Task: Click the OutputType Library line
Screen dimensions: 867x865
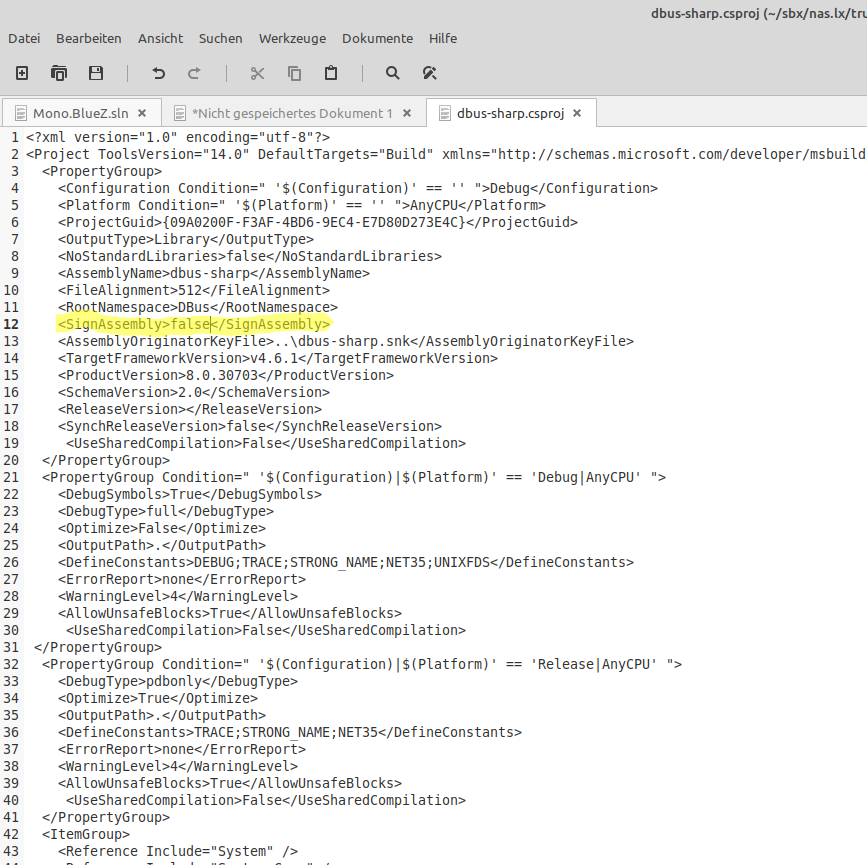Action: point(186,239)
